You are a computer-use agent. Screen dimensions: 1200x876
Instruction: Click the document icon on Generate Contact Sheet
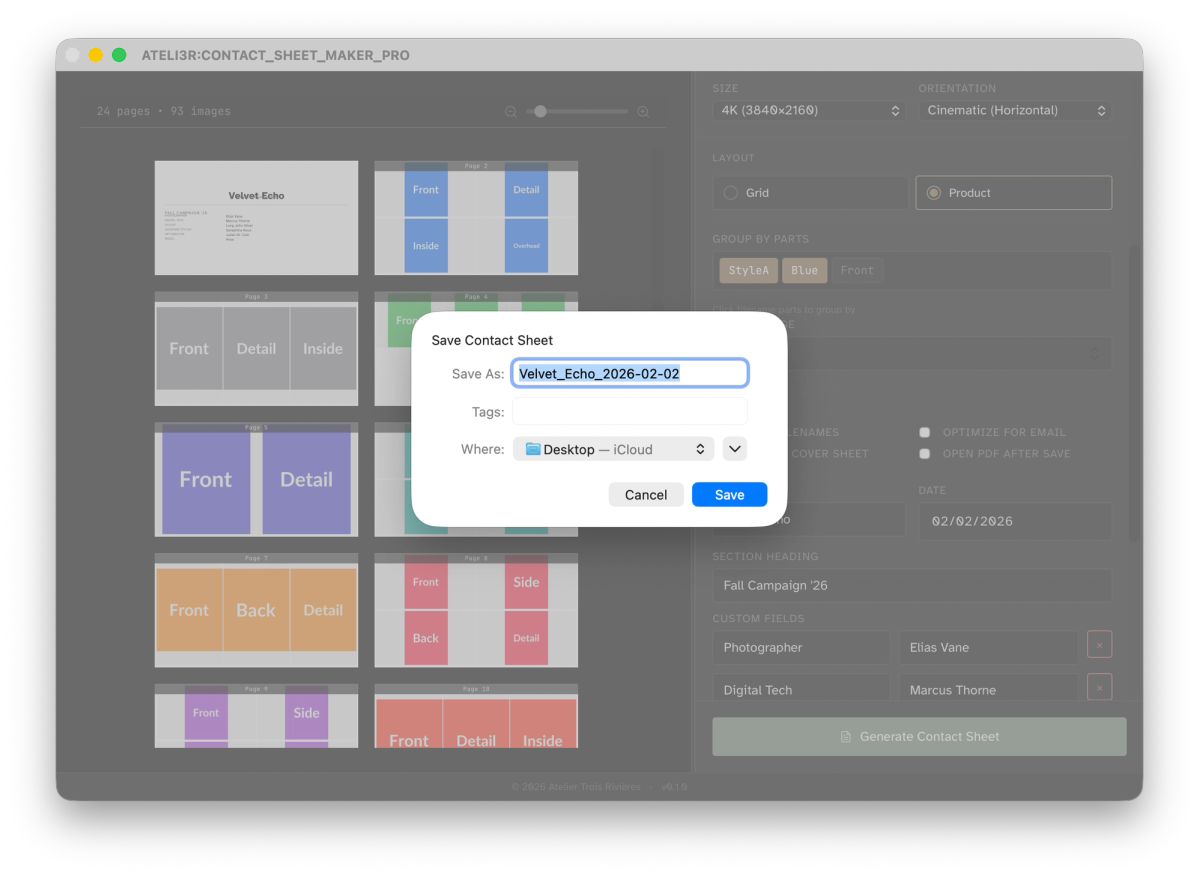[x=845, y=736]
